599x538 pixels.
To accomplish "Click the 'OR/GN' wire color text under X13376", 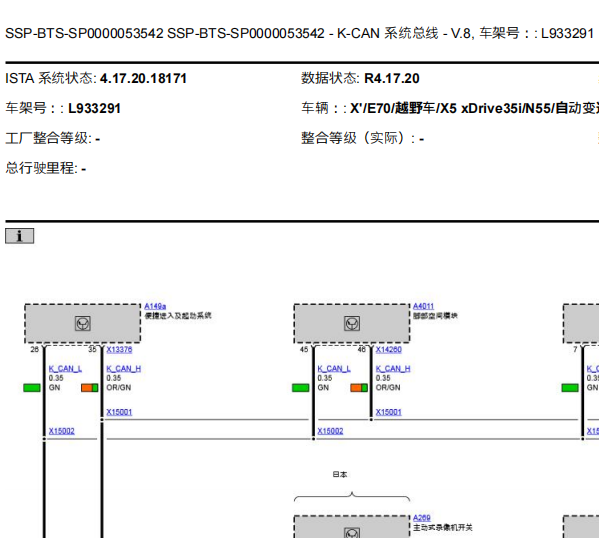I will [119, 387].
